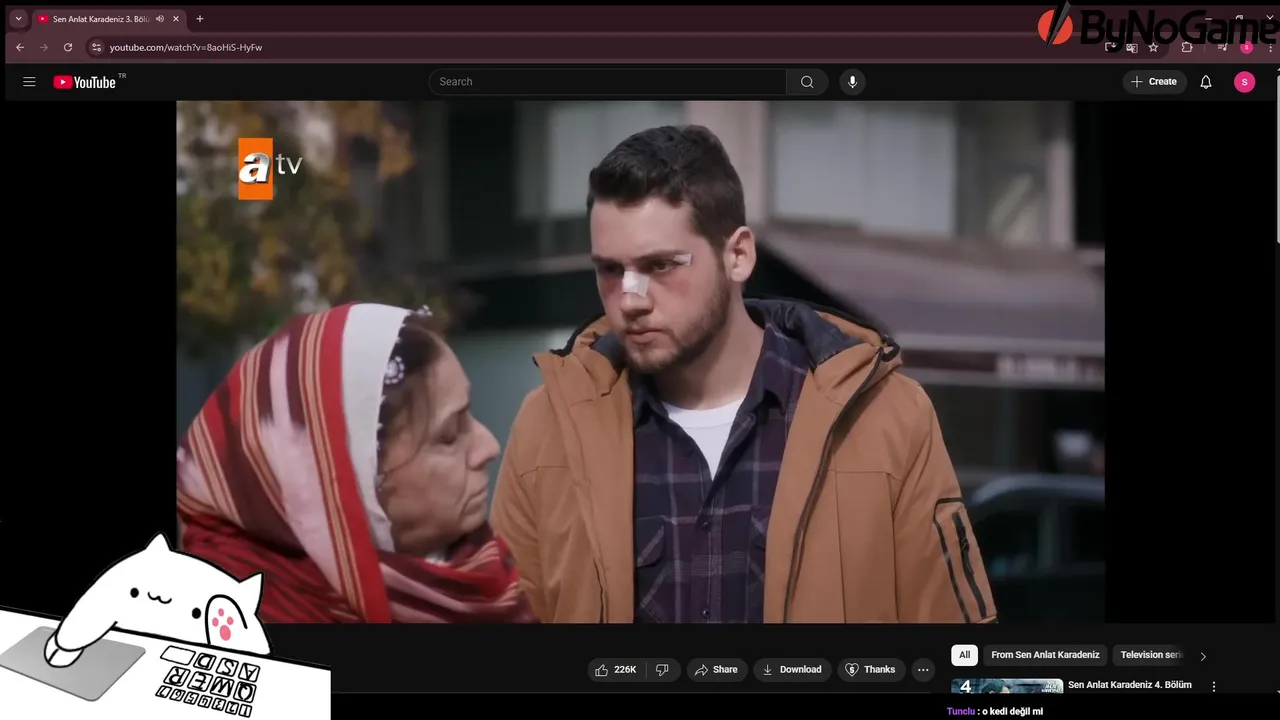This screenshot has width=1280, height=720.
Task: Mute the tab via speaker icon
Action: 160,19
